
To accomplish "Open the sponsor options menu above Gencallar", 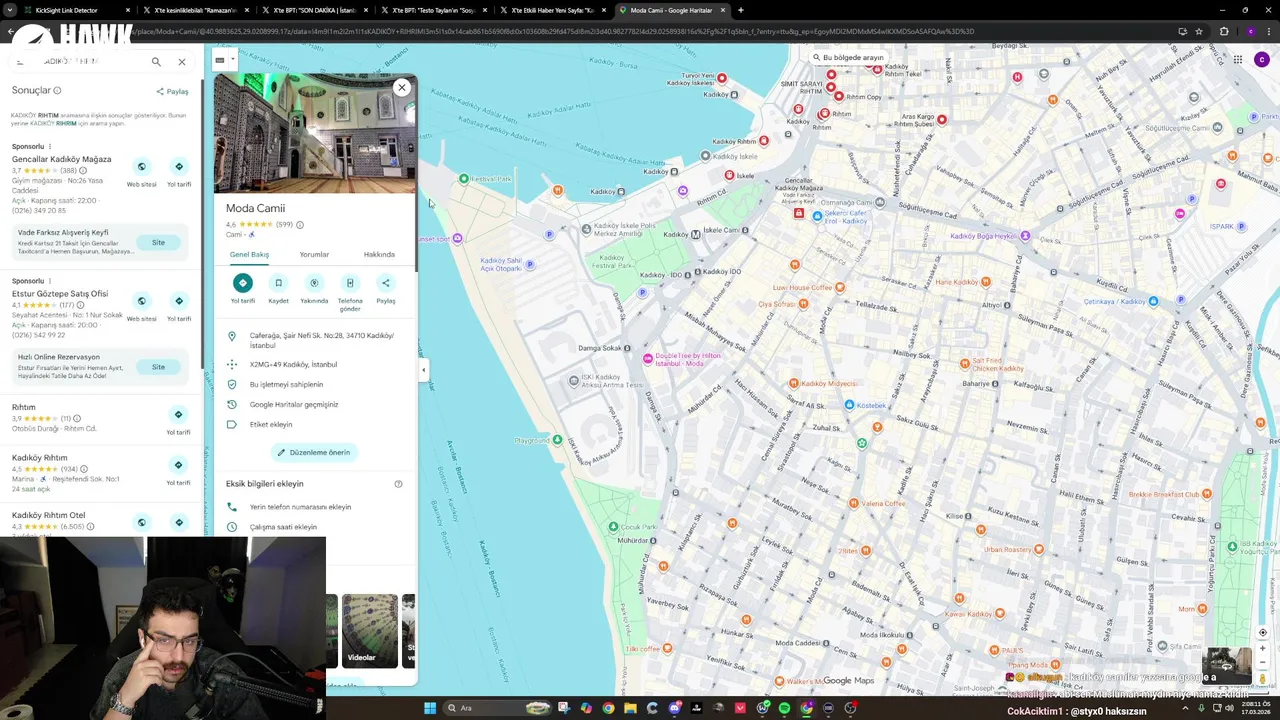I will point(50,147).
